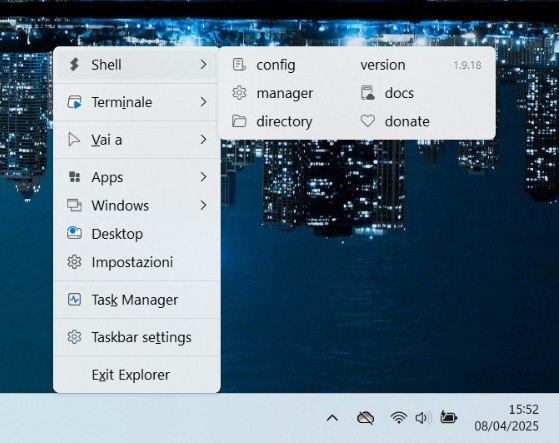This screenshot has width=559, height=443.
Task: Open the Wi-Fi network tray icon
Action: pyautogui.click(x=399, y=417)
